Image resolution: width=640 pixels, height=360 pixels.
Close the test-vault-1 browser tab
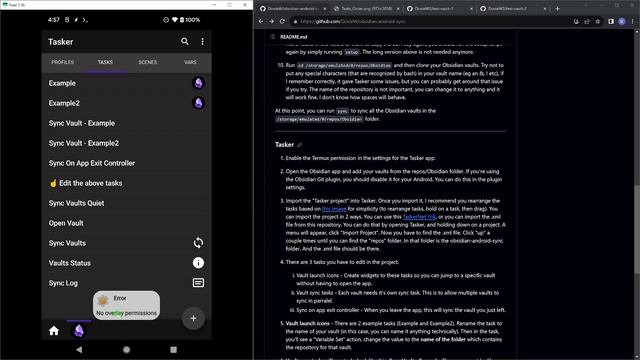tap(471, 9)
